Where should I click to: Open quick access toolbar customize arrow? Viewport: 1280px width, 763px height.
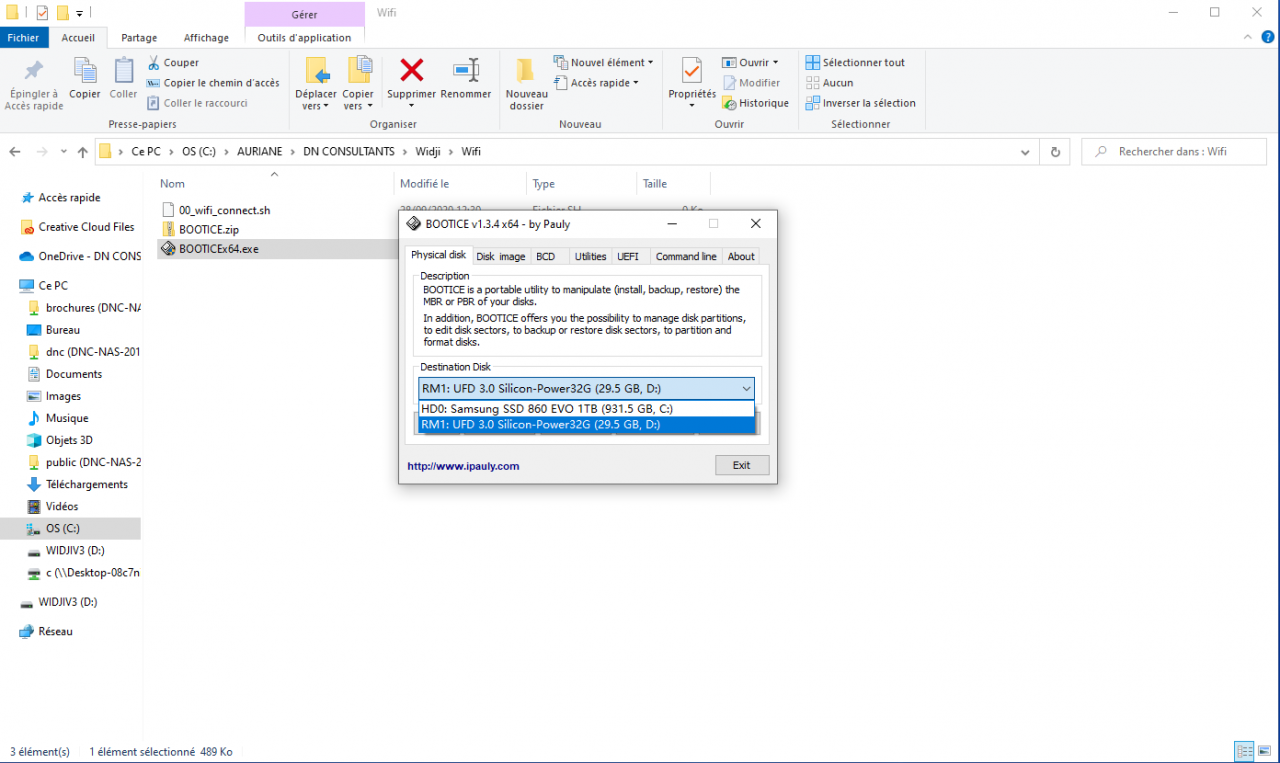point(80,13)
